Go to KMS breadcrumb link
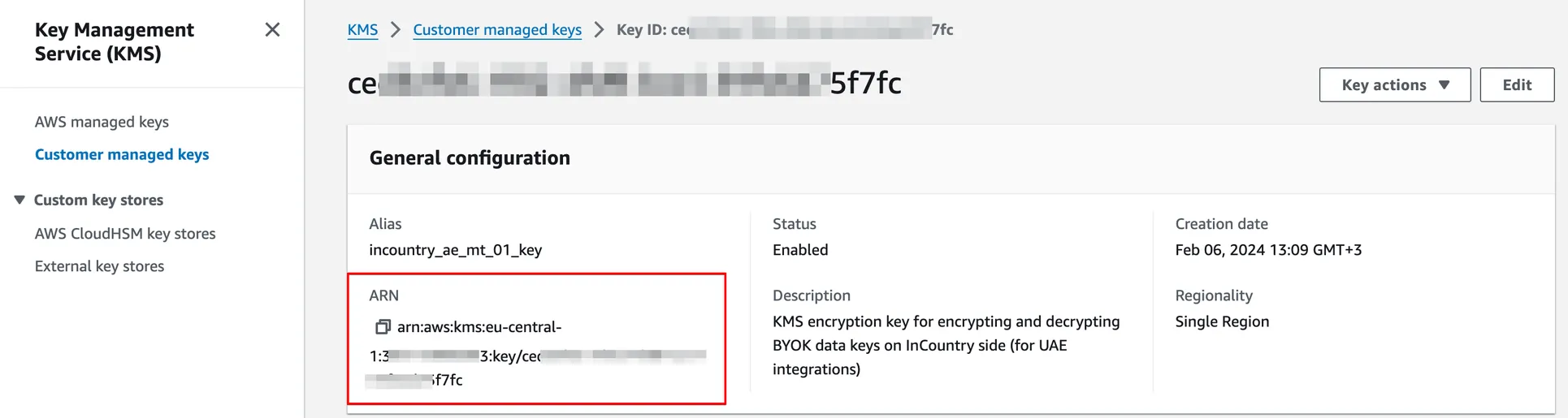The width and height of the screenshot is (1568, 418). (362, 30)
